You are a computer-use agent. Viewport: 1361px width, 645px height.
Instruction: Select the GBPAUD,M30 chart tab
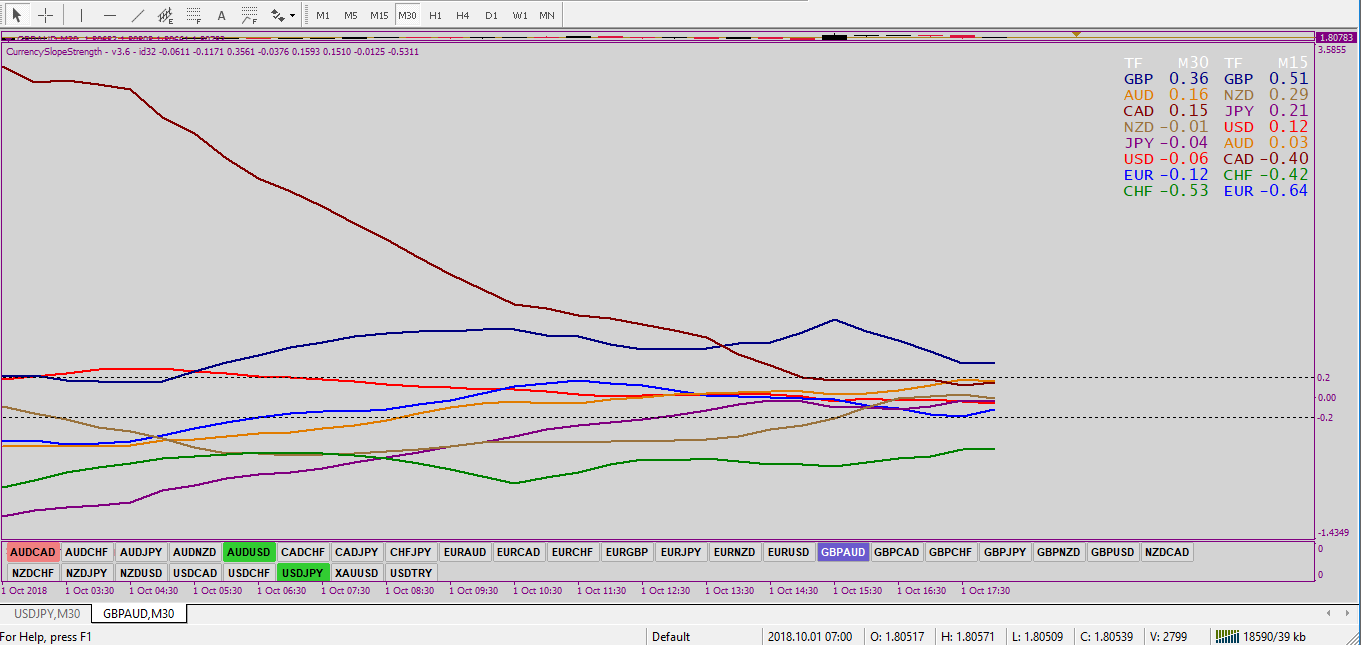click(138, 614)
